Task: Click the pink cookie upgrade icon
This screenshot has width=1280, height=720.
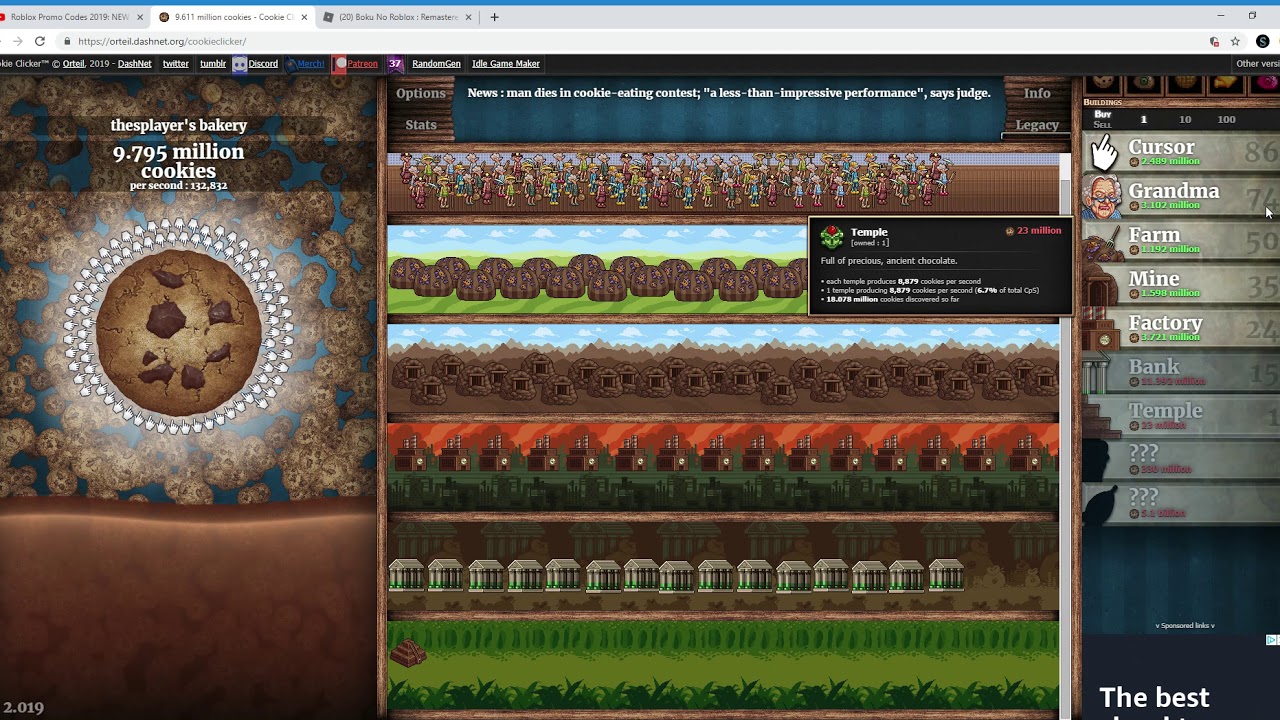Action: 1266,83
